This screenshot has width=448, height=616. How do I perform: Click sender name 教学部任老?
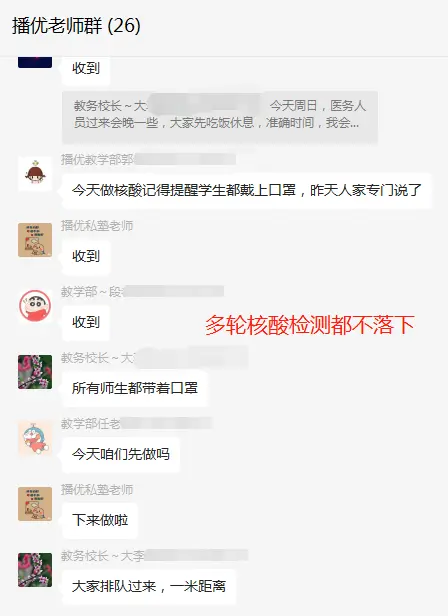coord(90,424)
